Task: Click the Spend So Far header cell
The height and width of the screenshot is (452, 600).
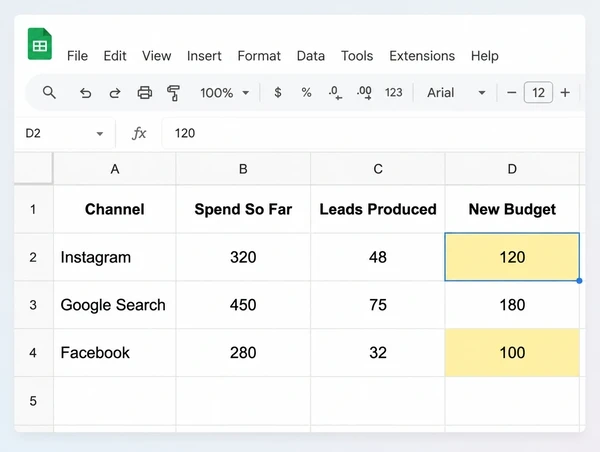Action: coord(243,209)
